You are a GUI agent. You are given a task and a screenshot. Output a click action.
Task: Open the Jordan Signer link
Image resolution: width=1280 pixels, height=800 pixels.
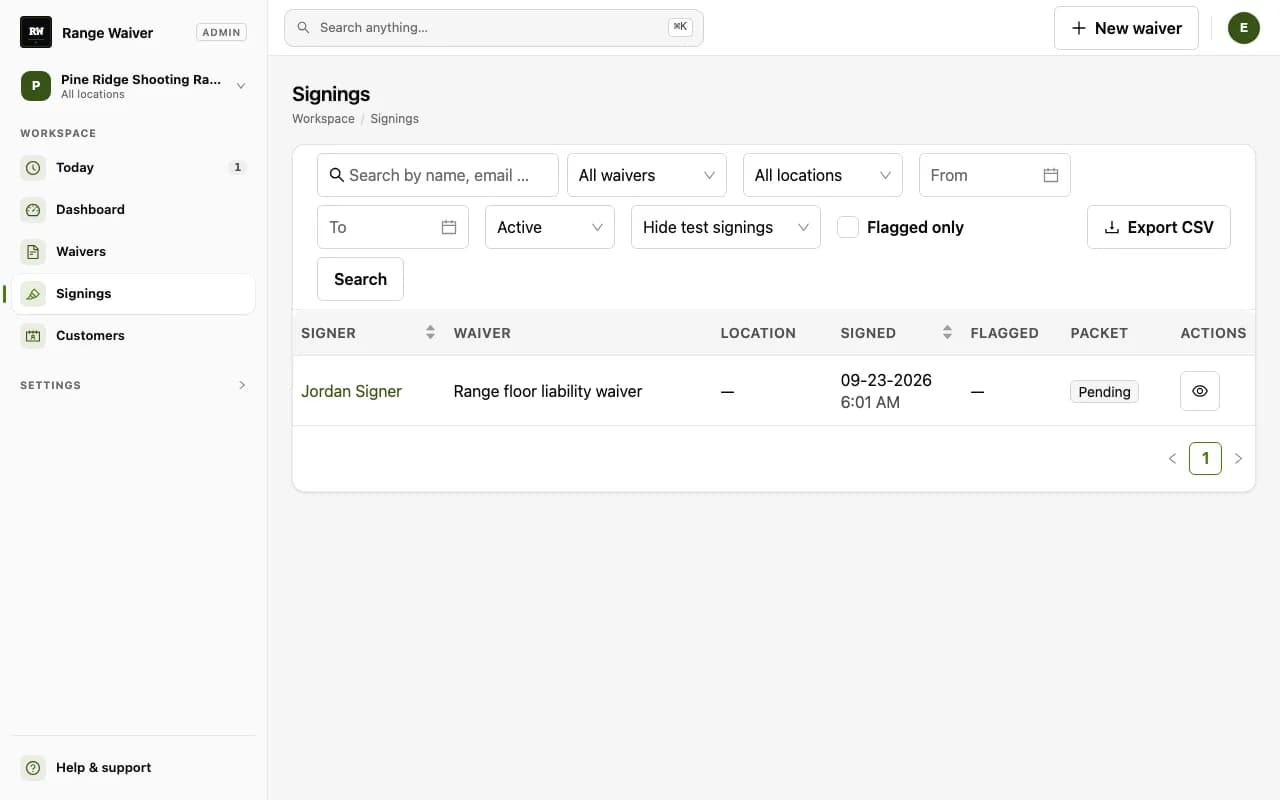click(x=351, y=391)
